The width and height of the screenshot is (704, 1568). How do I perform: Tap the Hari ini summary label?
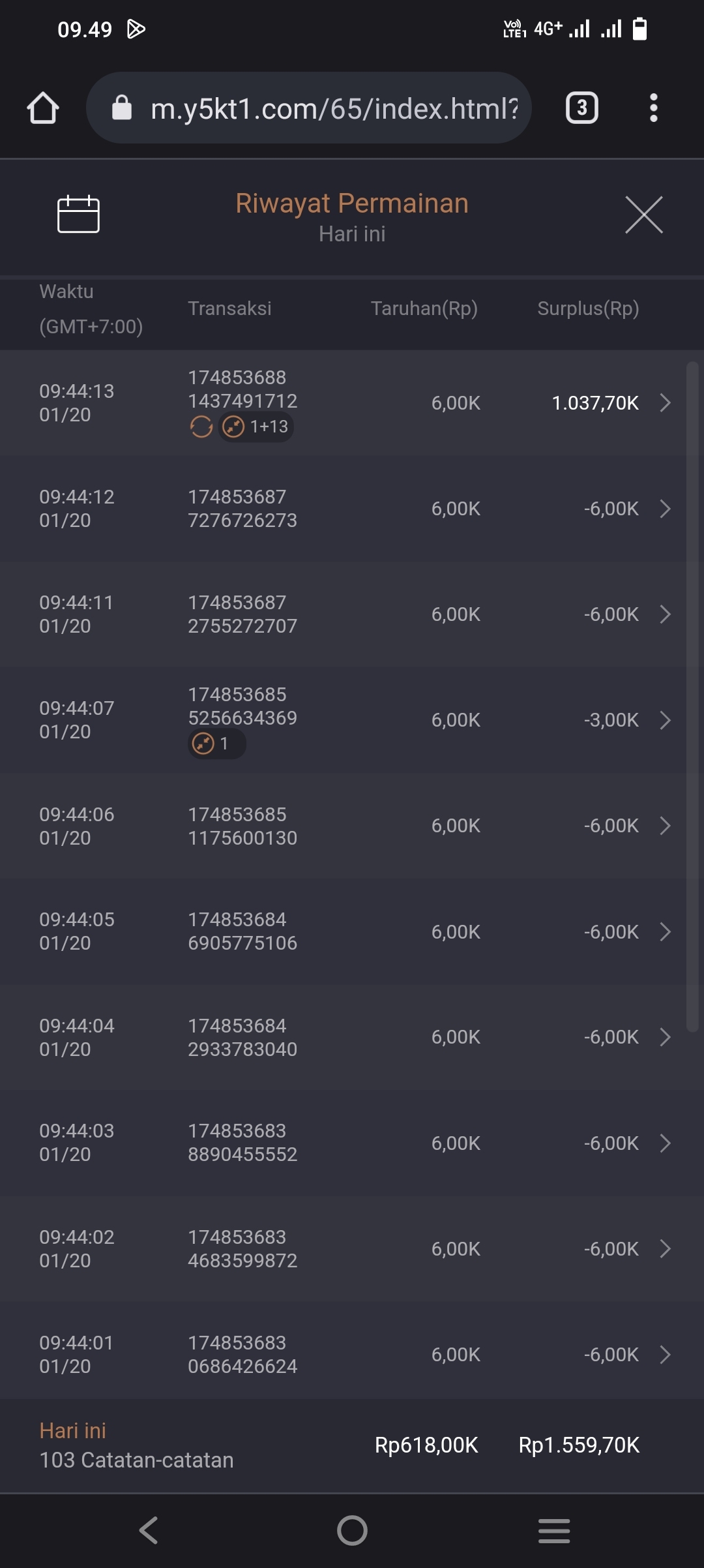(72, 1430)
